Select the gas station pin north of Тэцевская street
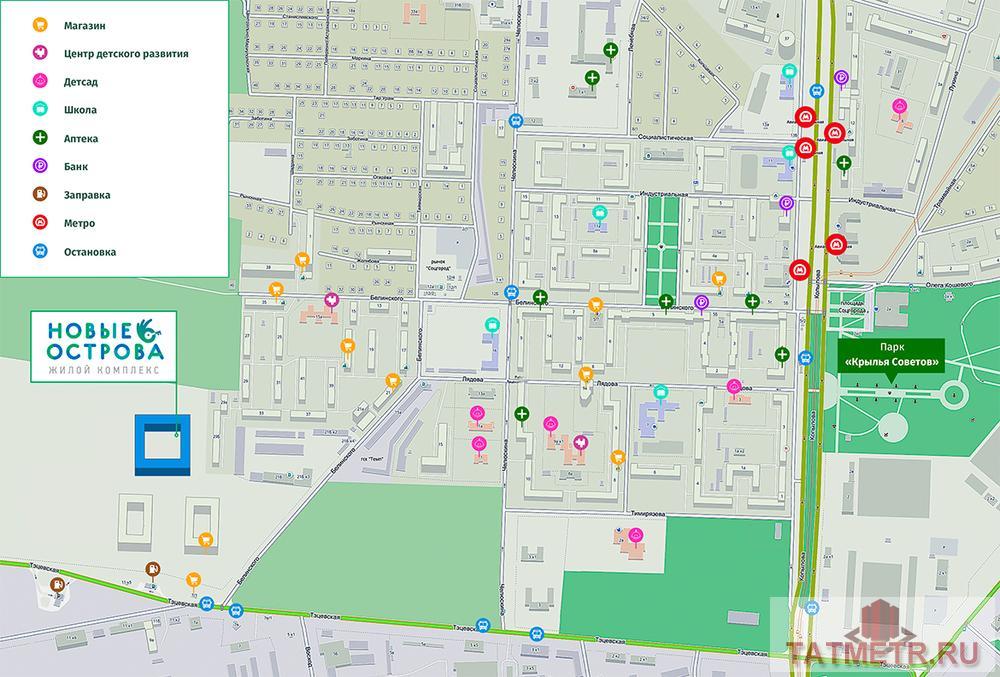 point(152,570)
